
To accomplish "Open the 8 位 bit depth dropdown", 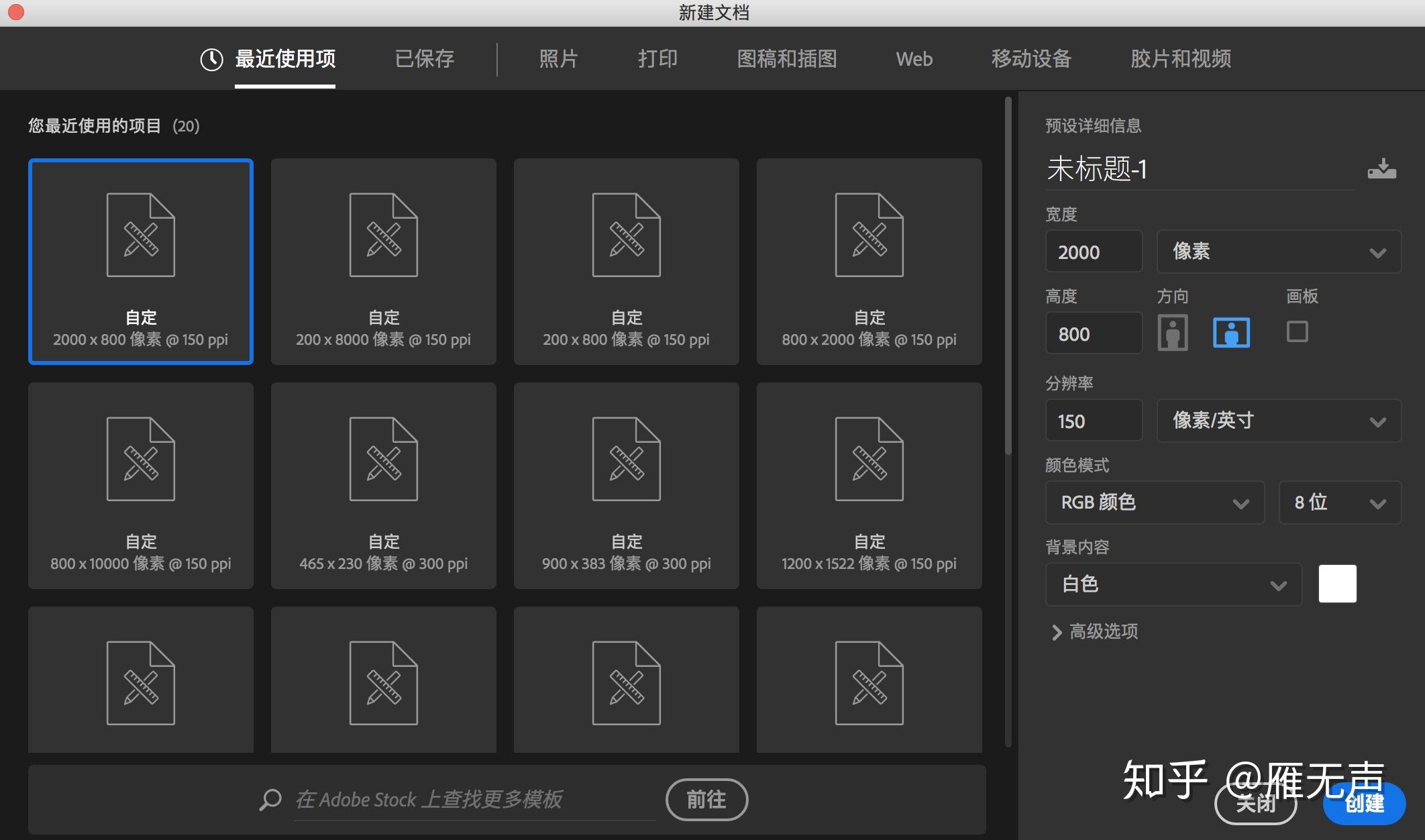I will [x=1340, y=503].
